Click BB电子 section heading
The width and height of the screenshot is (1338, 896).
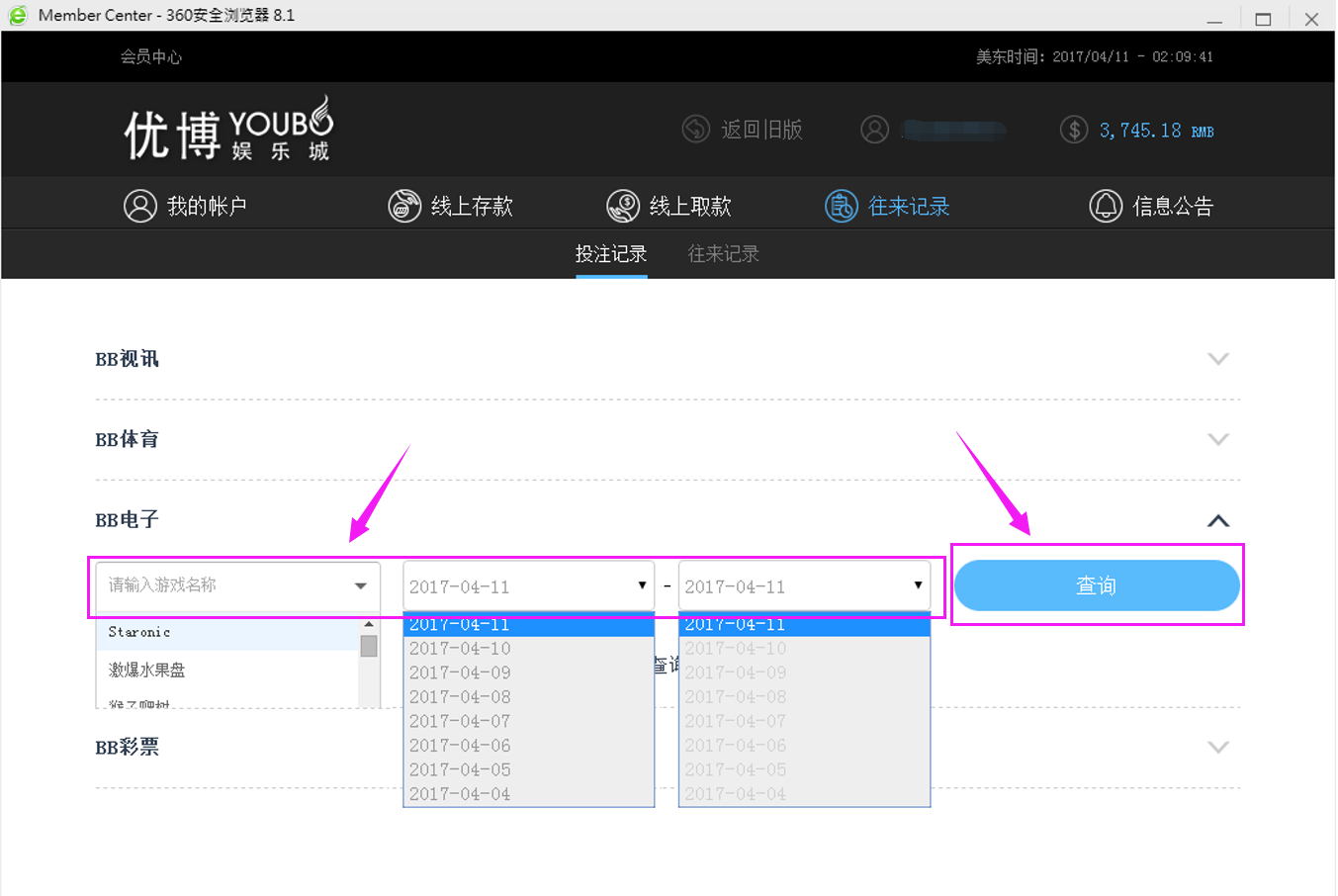click(x=127, y=519)
